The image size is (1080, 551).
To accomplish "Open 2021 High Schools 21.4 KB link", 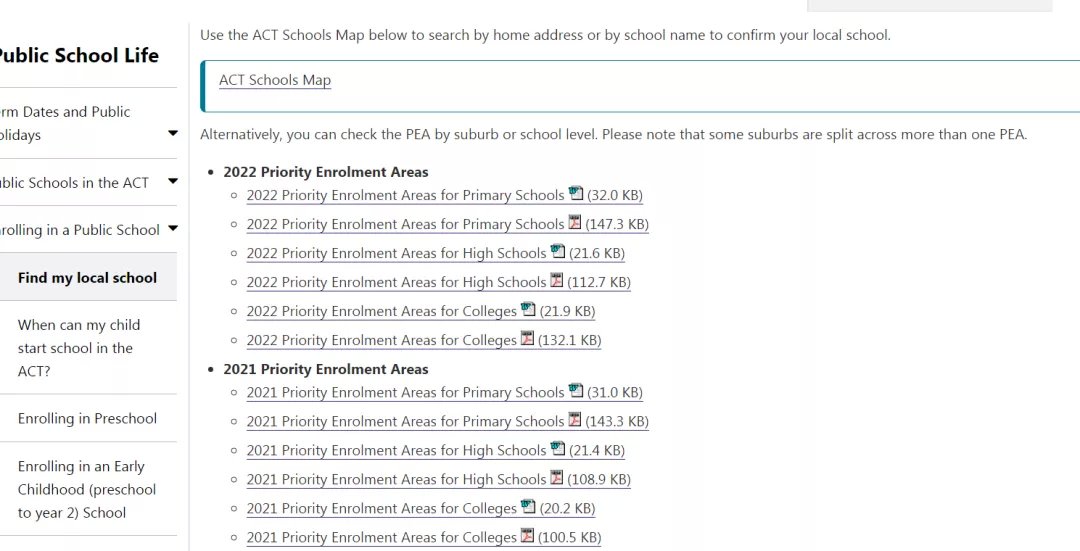I will 435,450.
